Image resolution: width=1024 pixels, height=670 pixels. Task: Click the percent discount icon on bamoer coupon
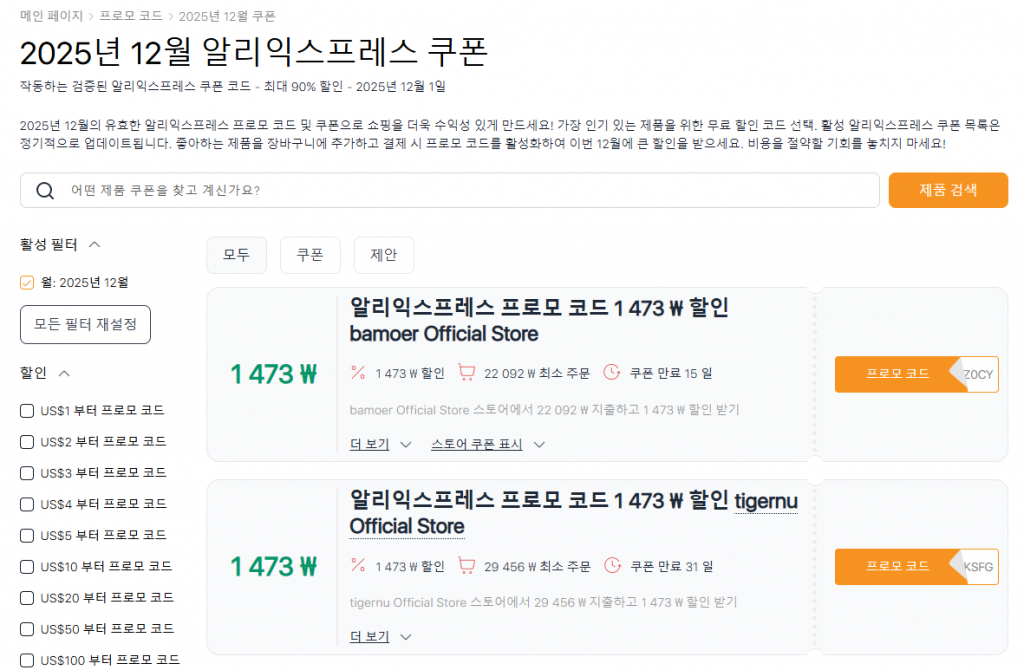[356, 370]
